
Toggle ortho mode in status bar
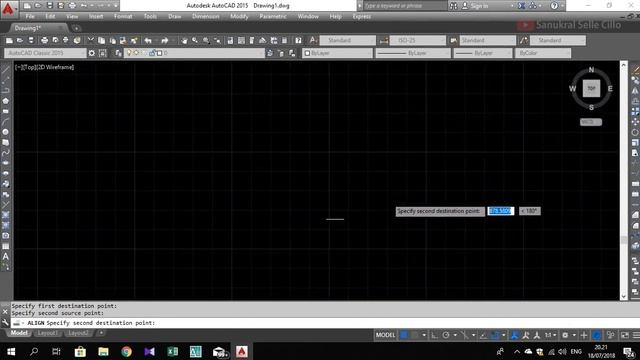435,335
